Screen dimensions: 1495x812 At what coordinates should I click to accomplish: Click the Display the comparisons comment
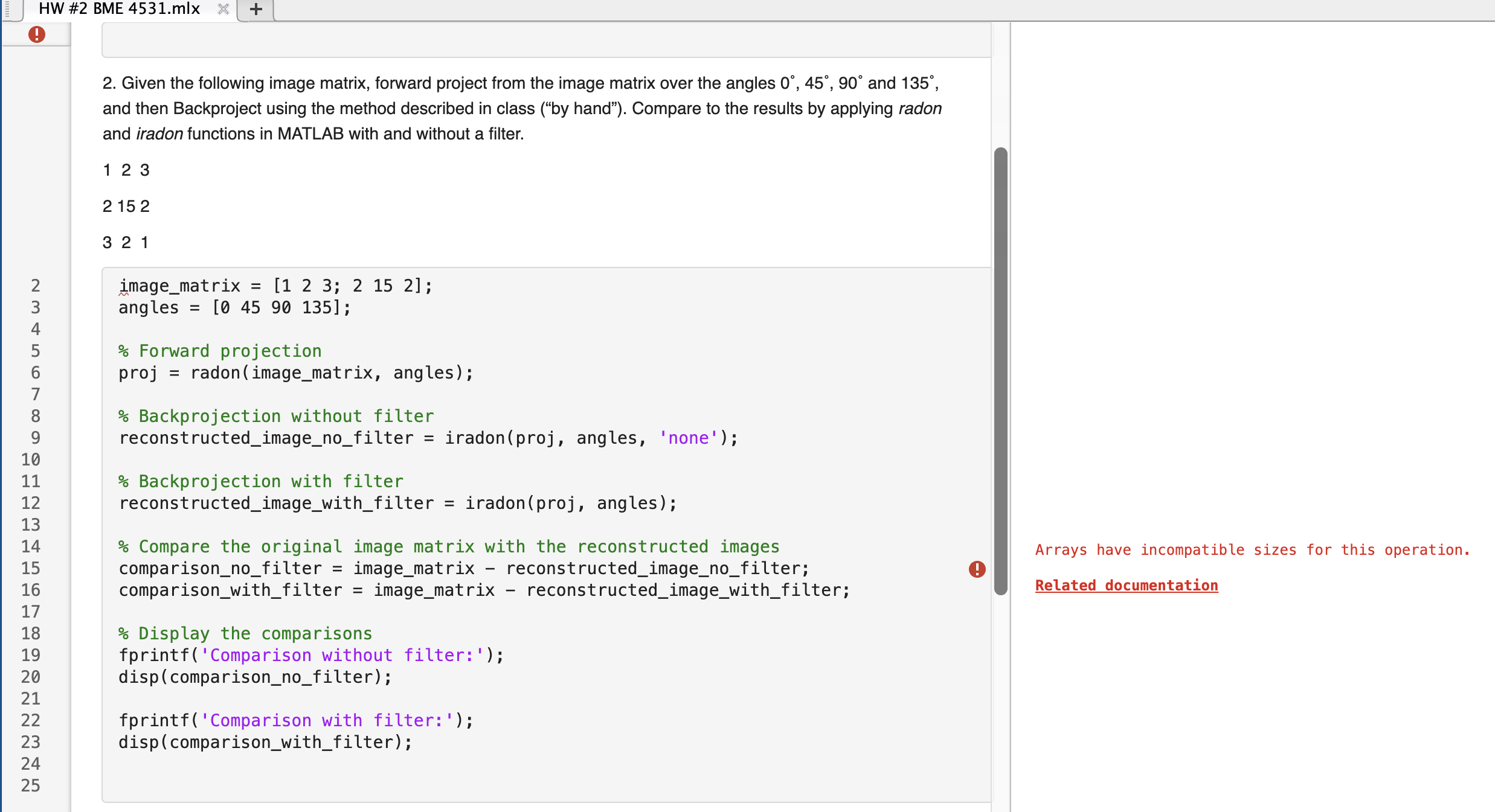(x=245, y=634)
